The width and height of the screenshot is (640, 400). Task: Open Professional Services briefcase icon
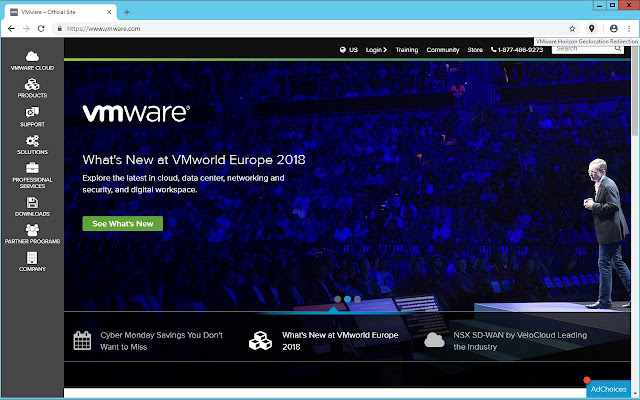click(x=32, y=168)
